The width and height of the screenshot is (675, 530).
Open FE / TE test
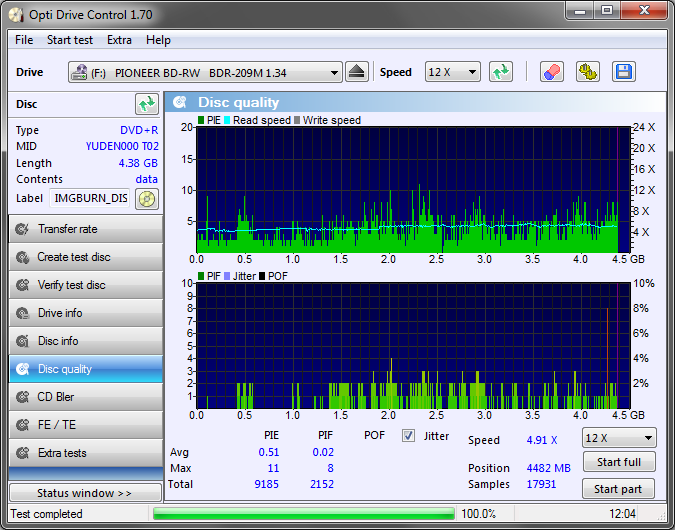tap(86, 425)
